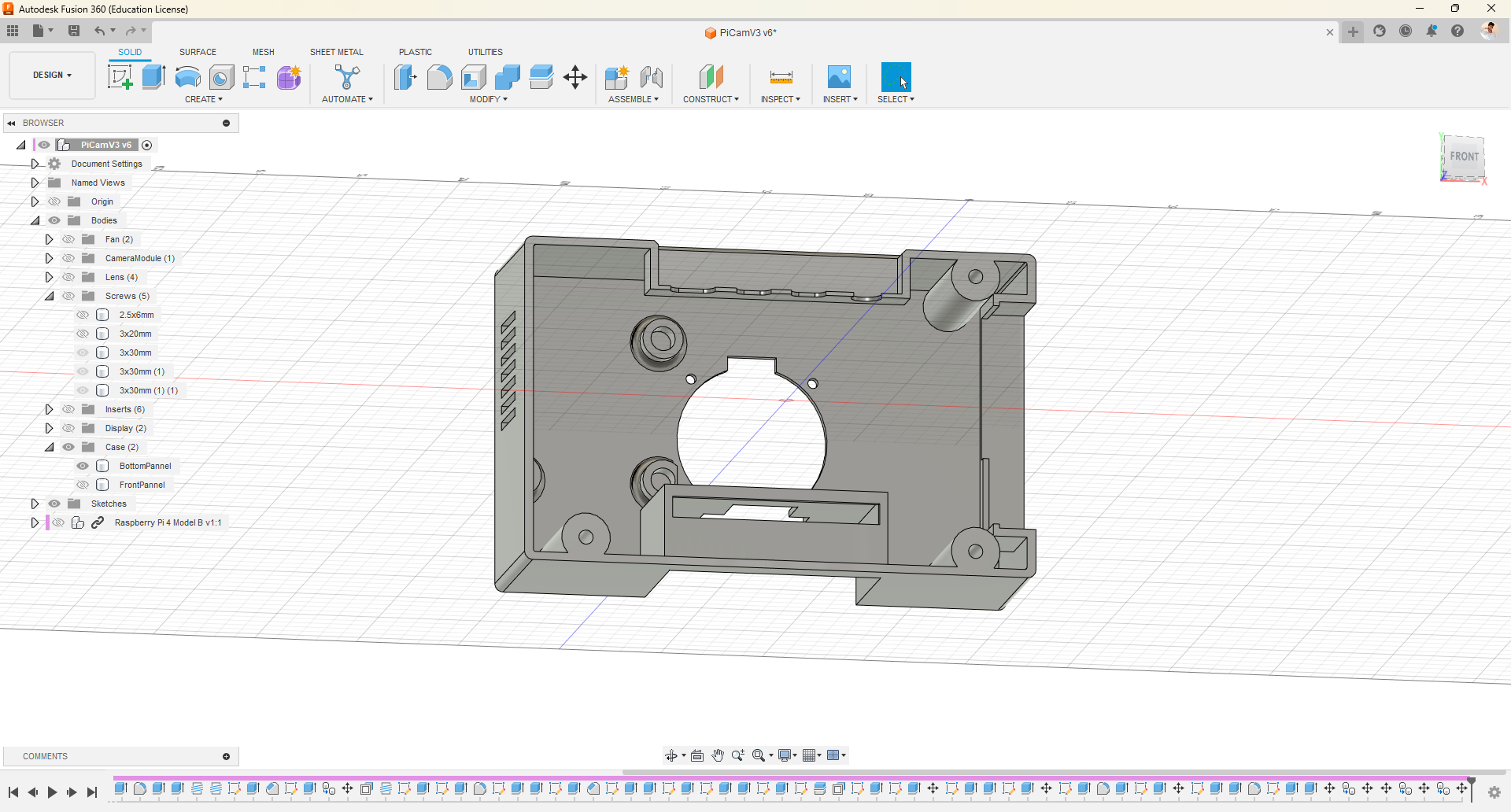
Task: Click the Automate tool icon
Action: (347, 77)
